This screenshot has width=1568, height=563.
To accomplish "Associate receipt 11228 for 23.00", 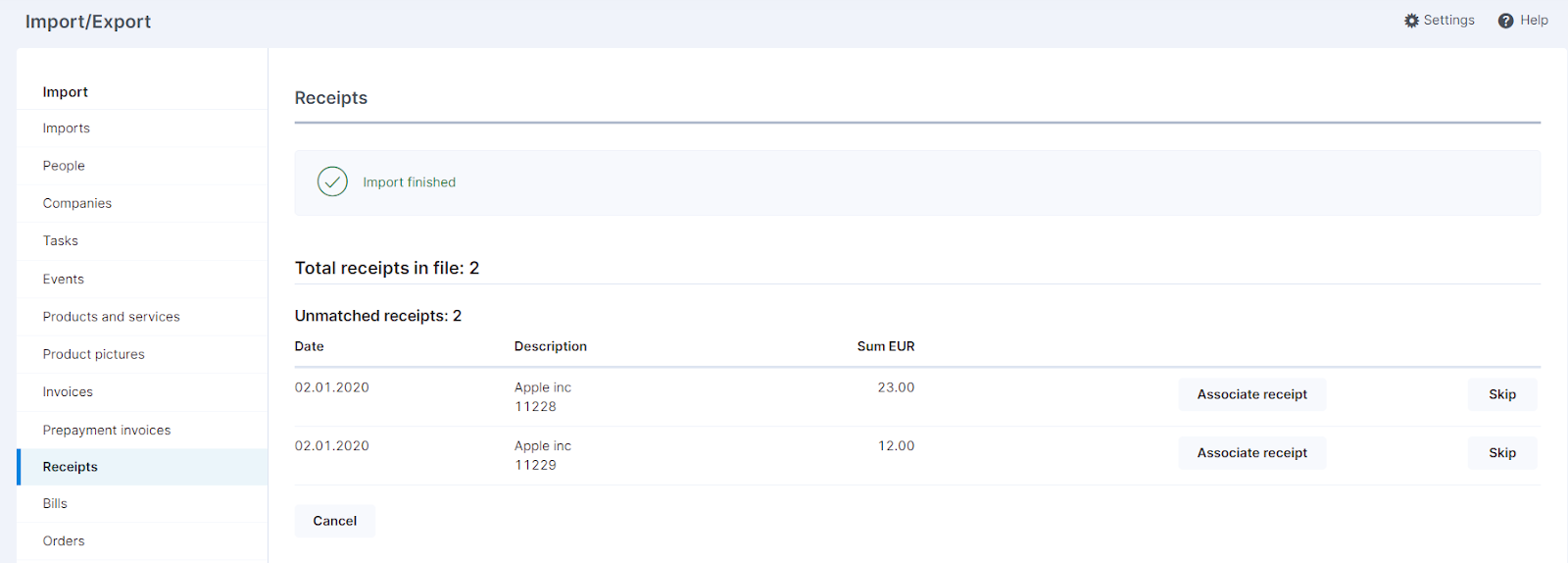I will 1251,394.
